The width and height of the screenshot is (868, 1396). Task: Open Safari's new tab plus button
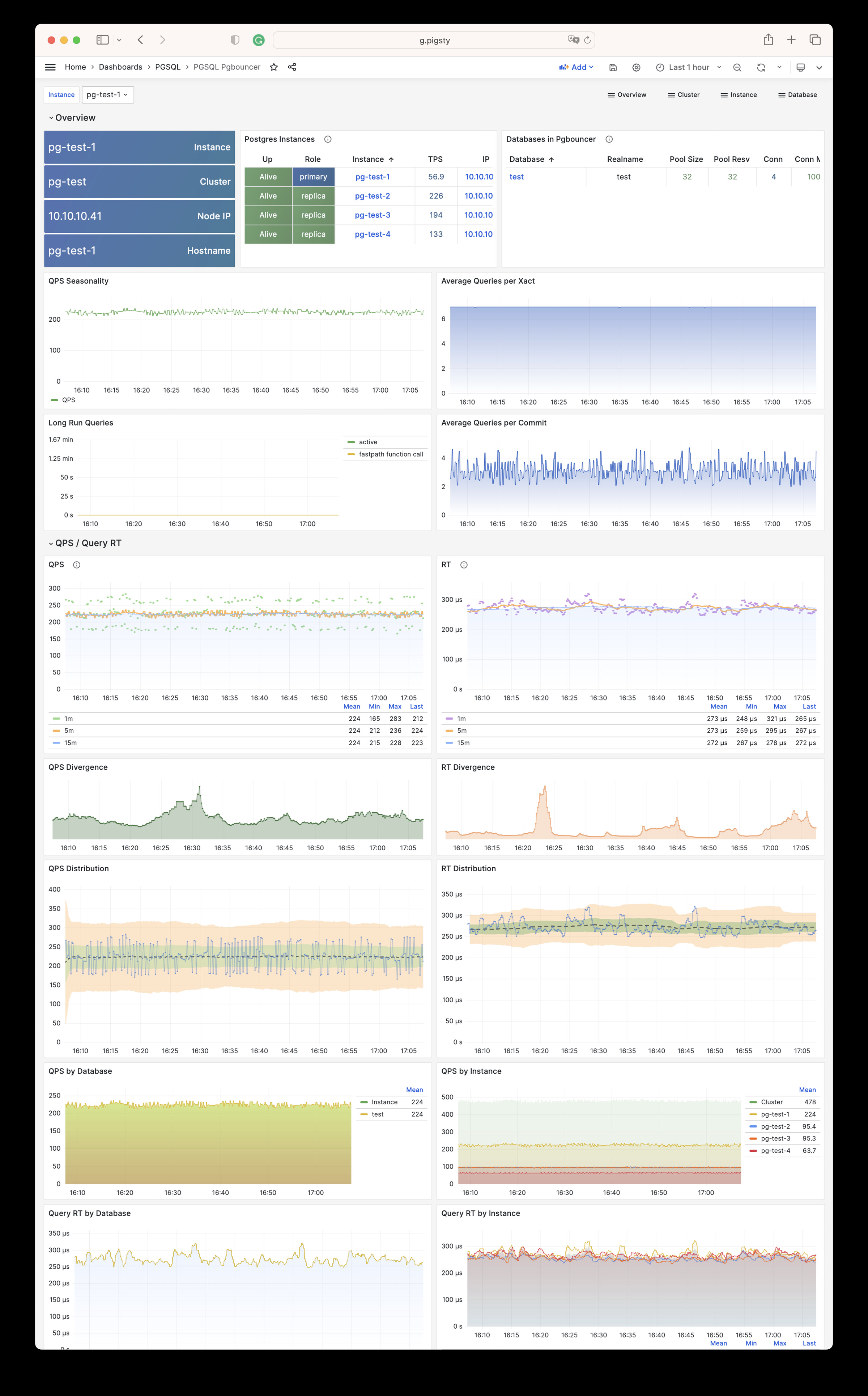click(x=791, y=40)
